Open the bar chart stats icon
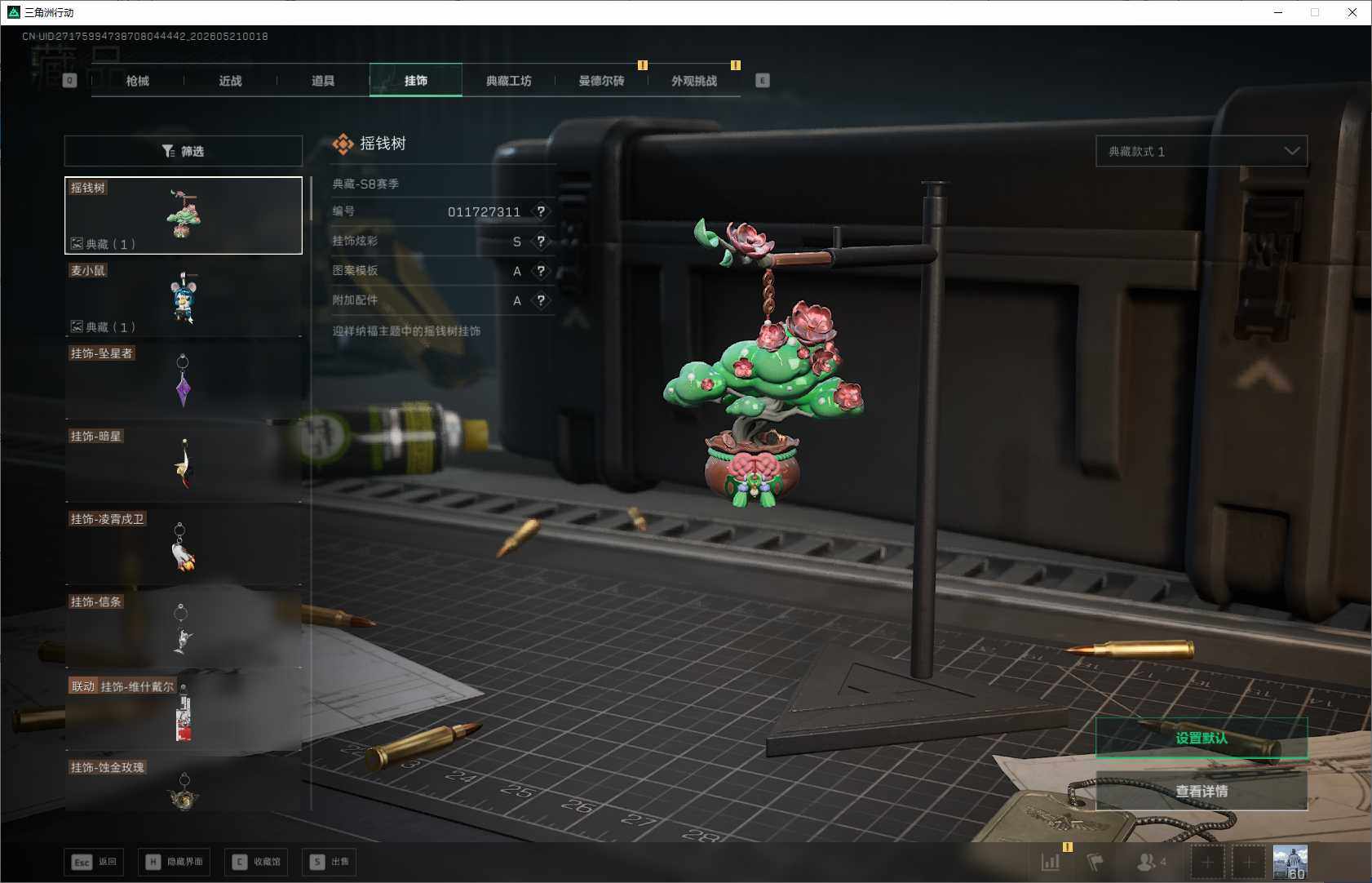Screen dimensions: 1372x883 pos(1051,861)
